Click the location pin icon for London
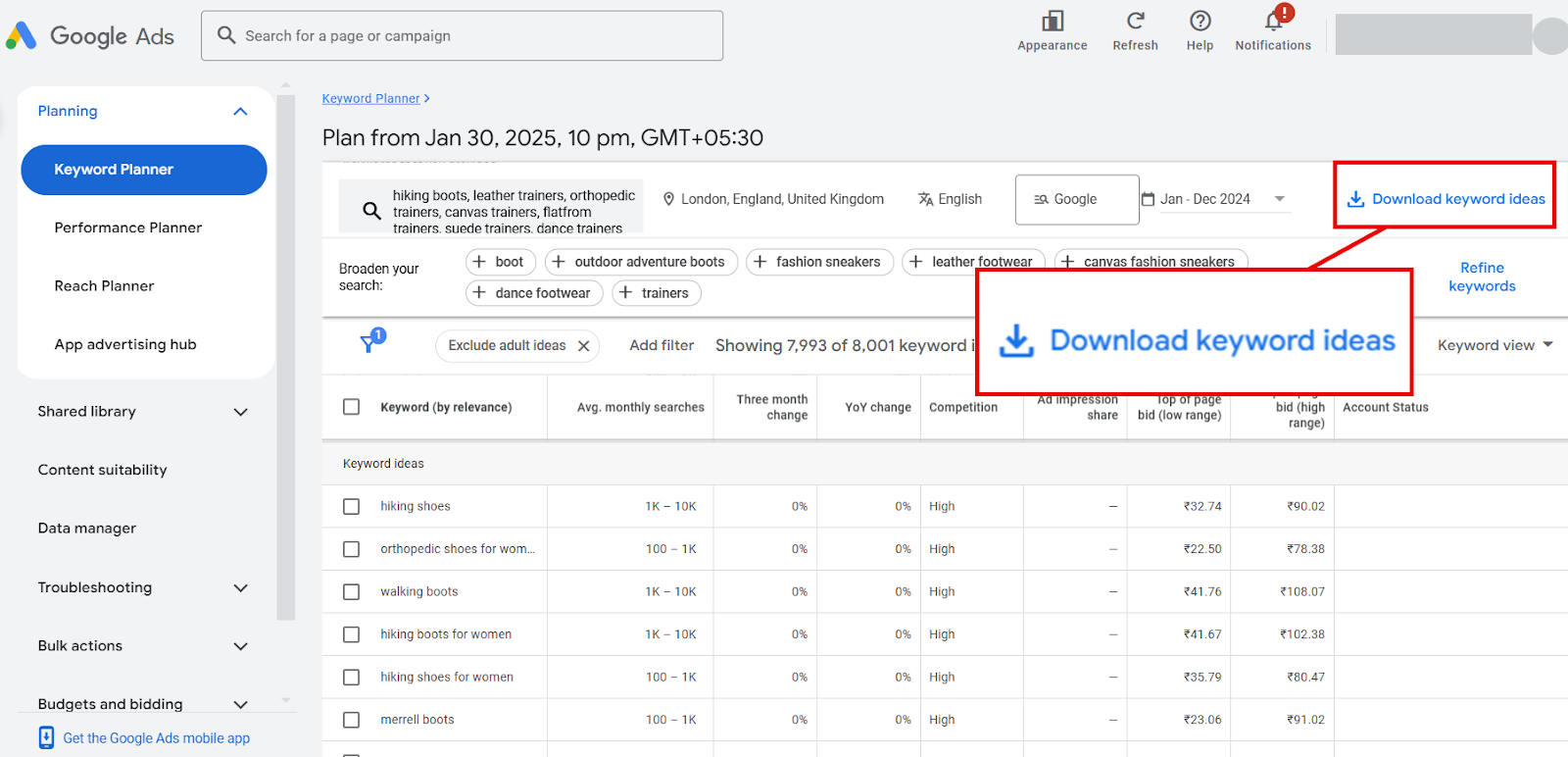The image size is (1568, 757). point(669,199)
